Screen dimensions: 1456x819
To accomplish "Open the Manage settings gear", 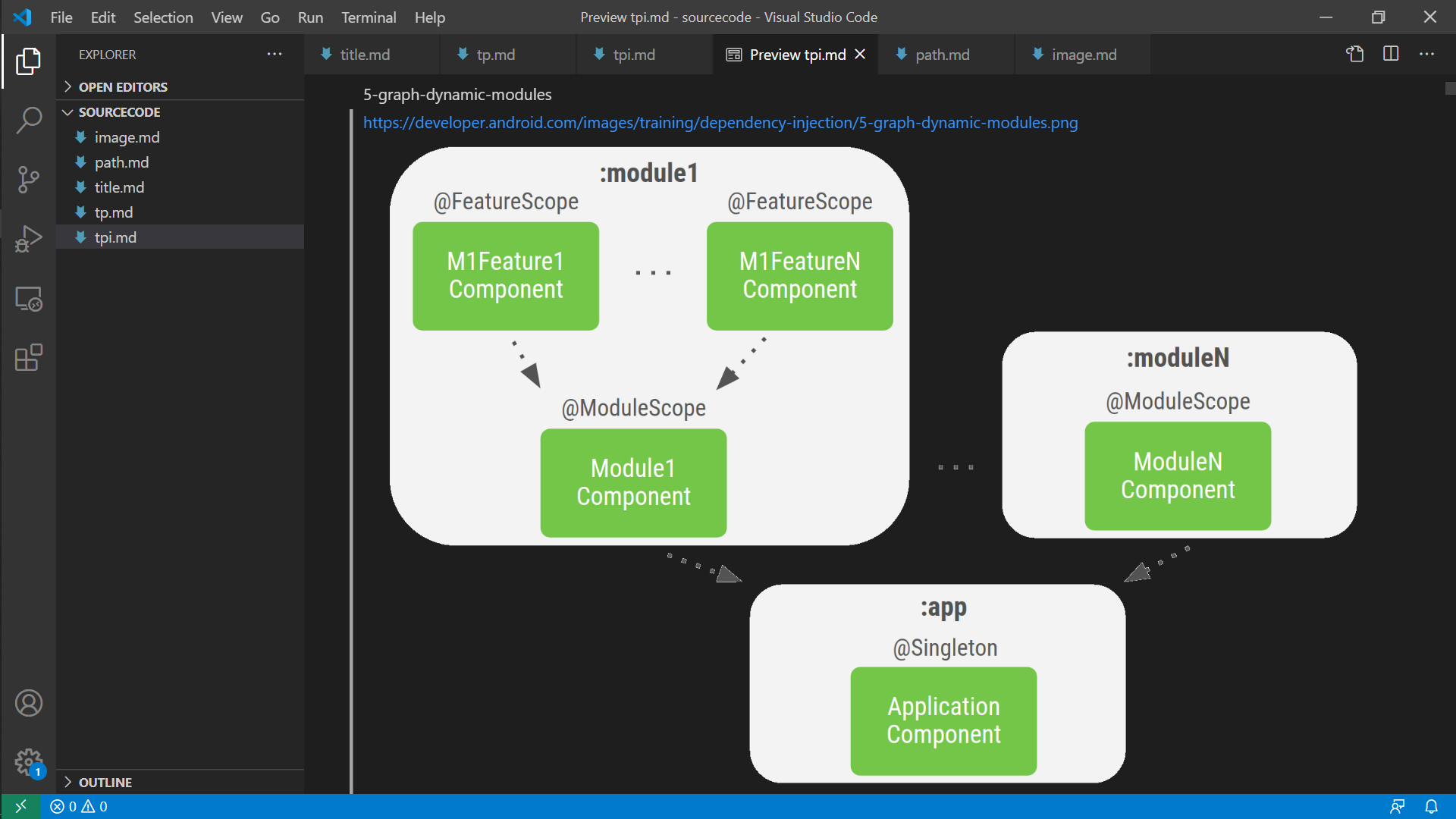I will coord(29,761).
